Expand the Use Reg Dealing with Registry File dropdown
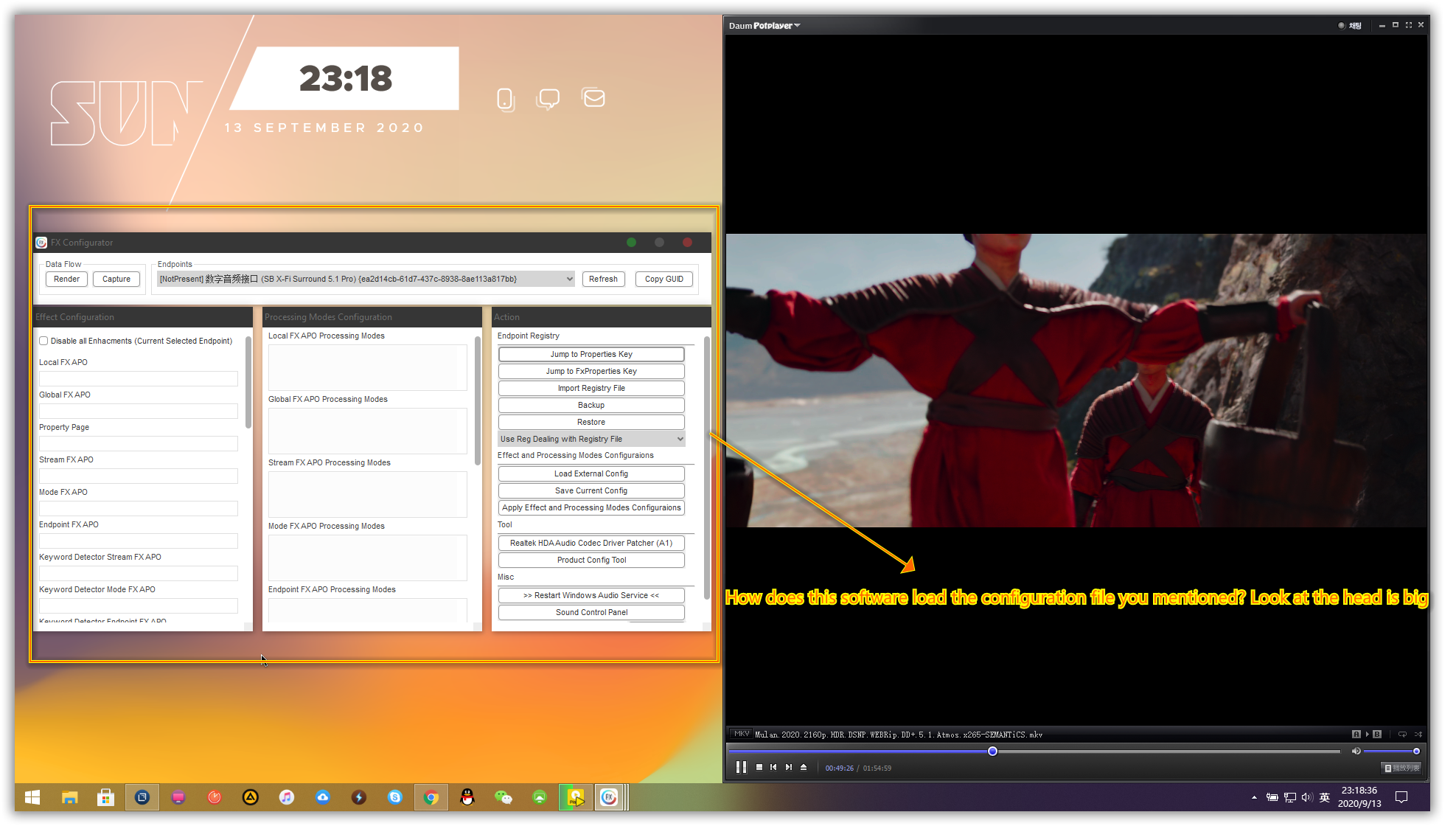1456x826 pixels. pyautogui.click(x=591, y=439)
